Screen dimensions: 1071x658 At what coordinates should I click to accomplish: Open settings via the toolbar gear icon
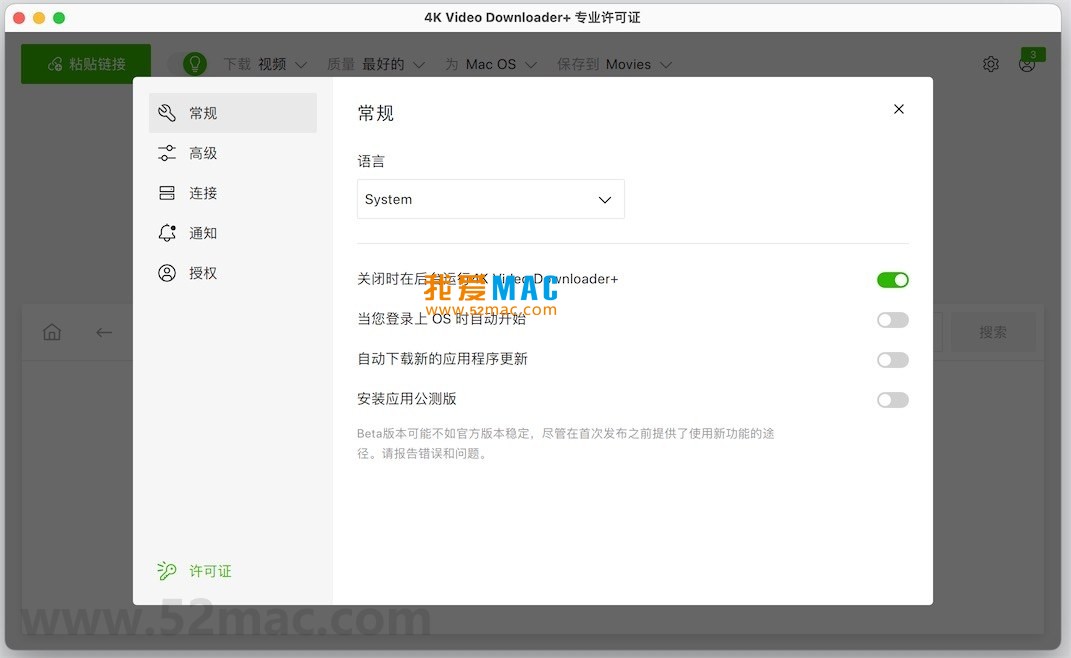[x=990, y=64]
